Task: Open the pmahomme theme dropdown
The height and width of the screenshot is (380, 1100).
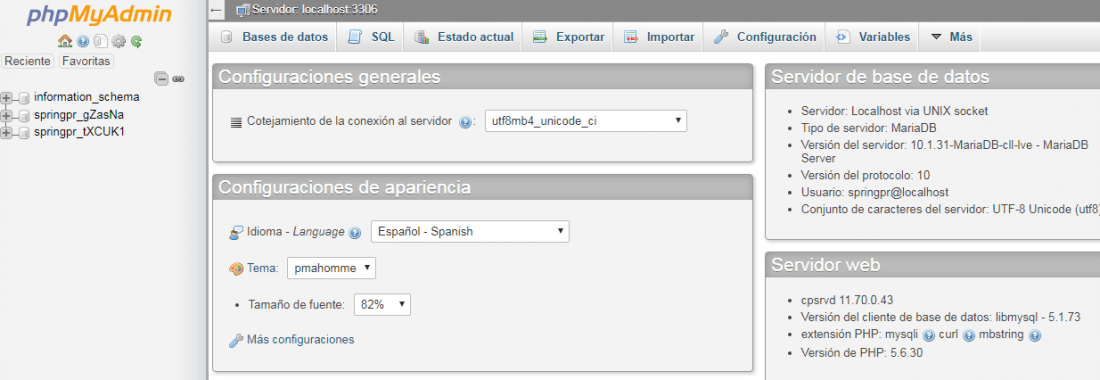Action: [332, 268]
